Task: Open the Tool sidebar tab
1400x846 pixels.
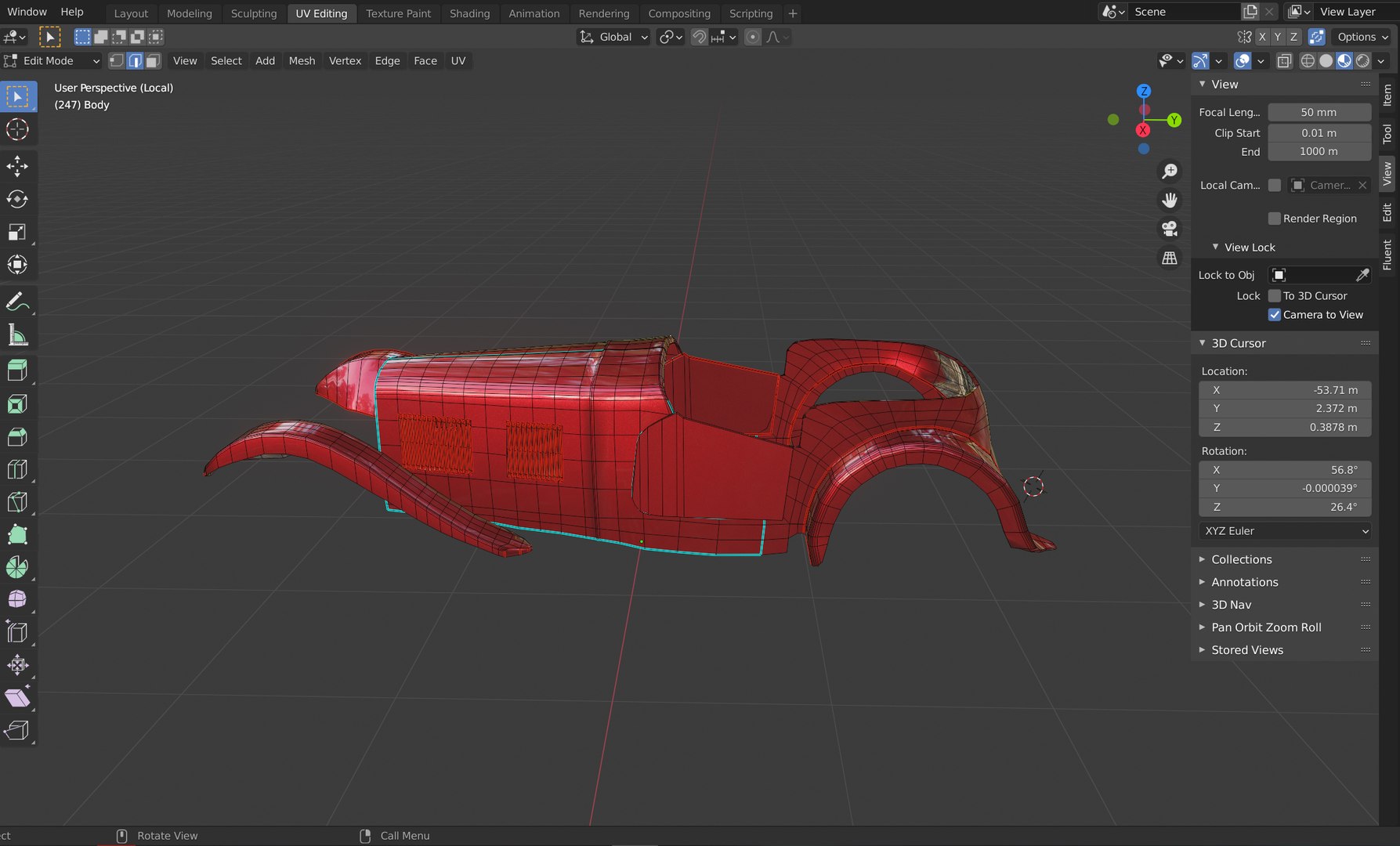Action: pos(1387,134)
